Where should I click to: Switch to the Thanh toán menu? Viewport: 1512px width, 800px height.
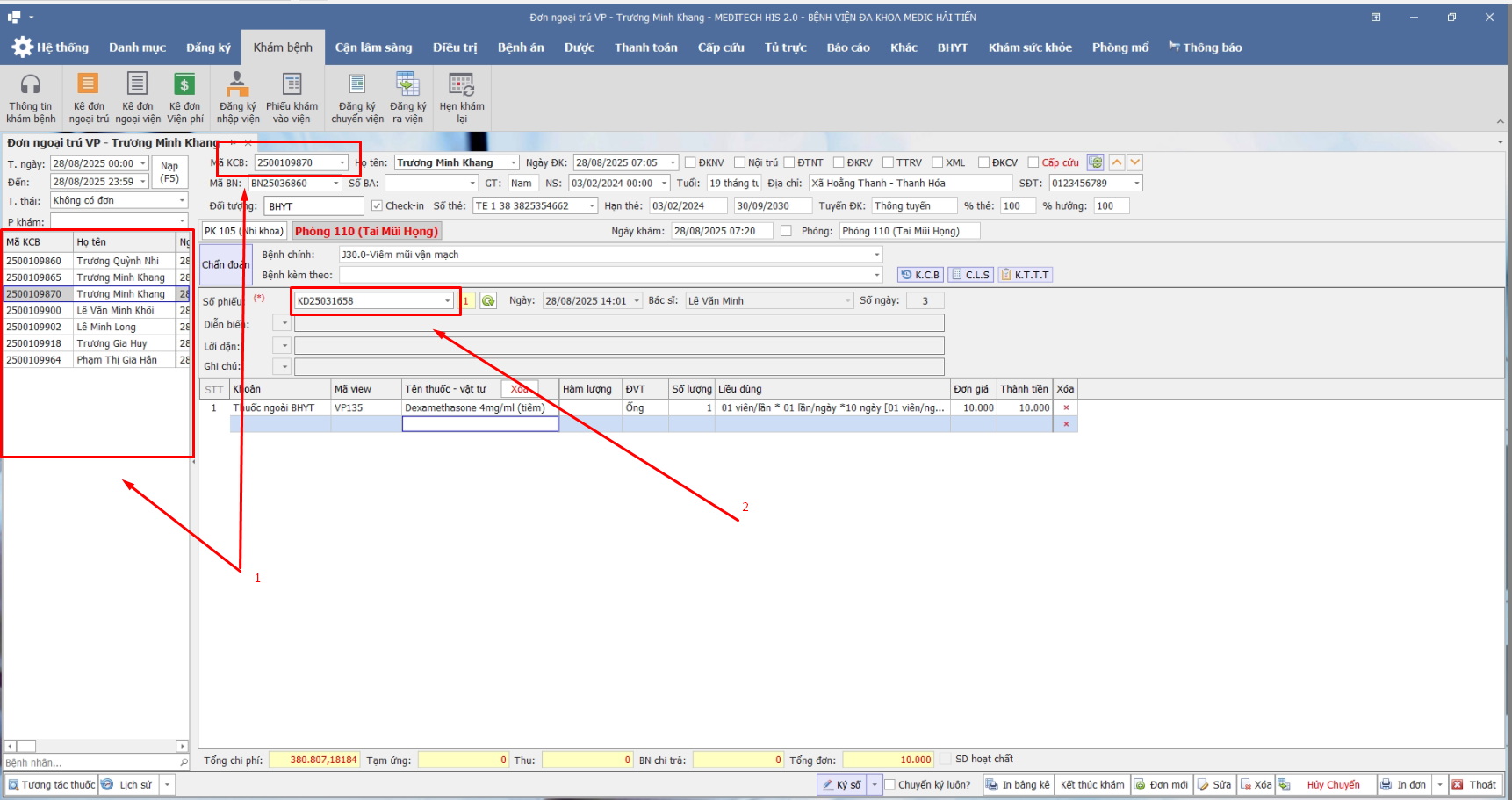coord(645,47)
